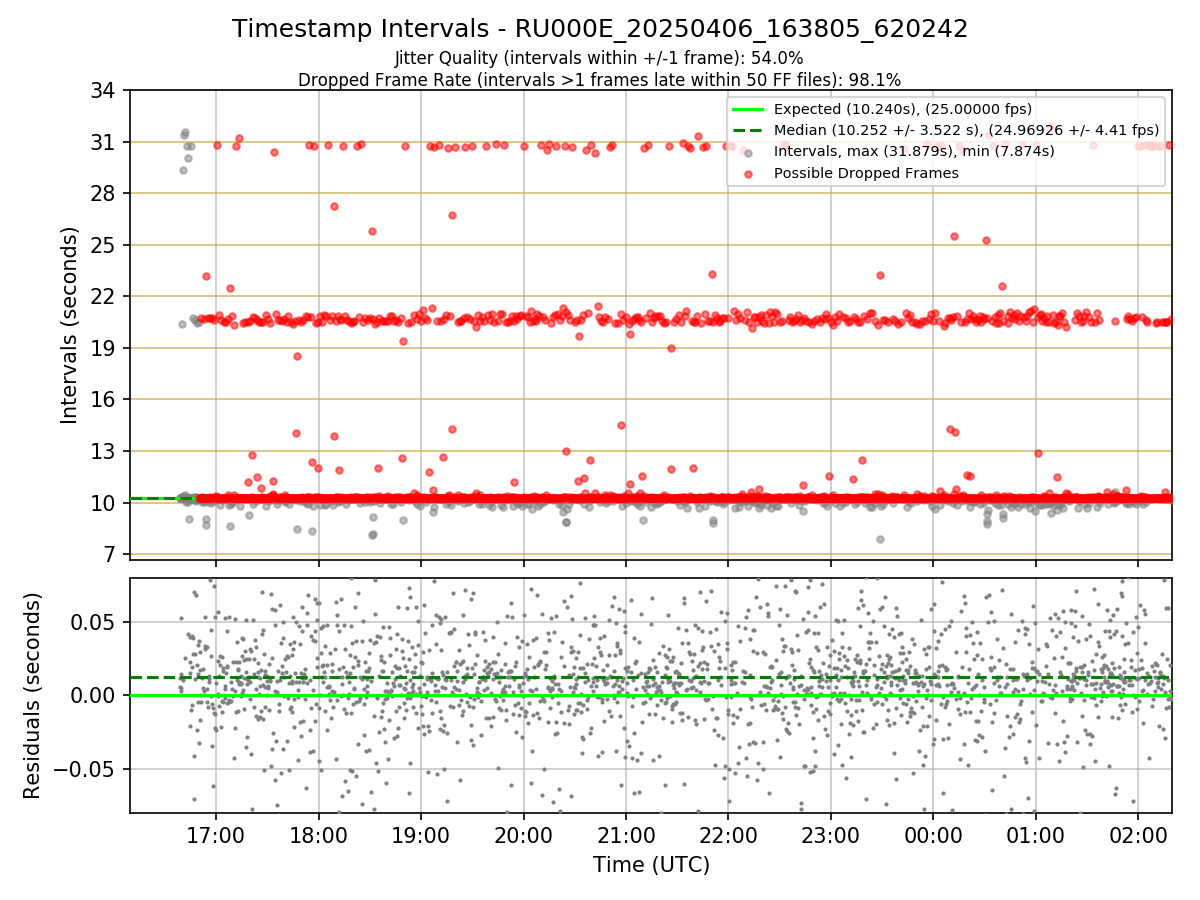Screen dimensions: 1200x900
Task: Click the x-axis tick label "22:00"
Action: (x=728, y=834)
